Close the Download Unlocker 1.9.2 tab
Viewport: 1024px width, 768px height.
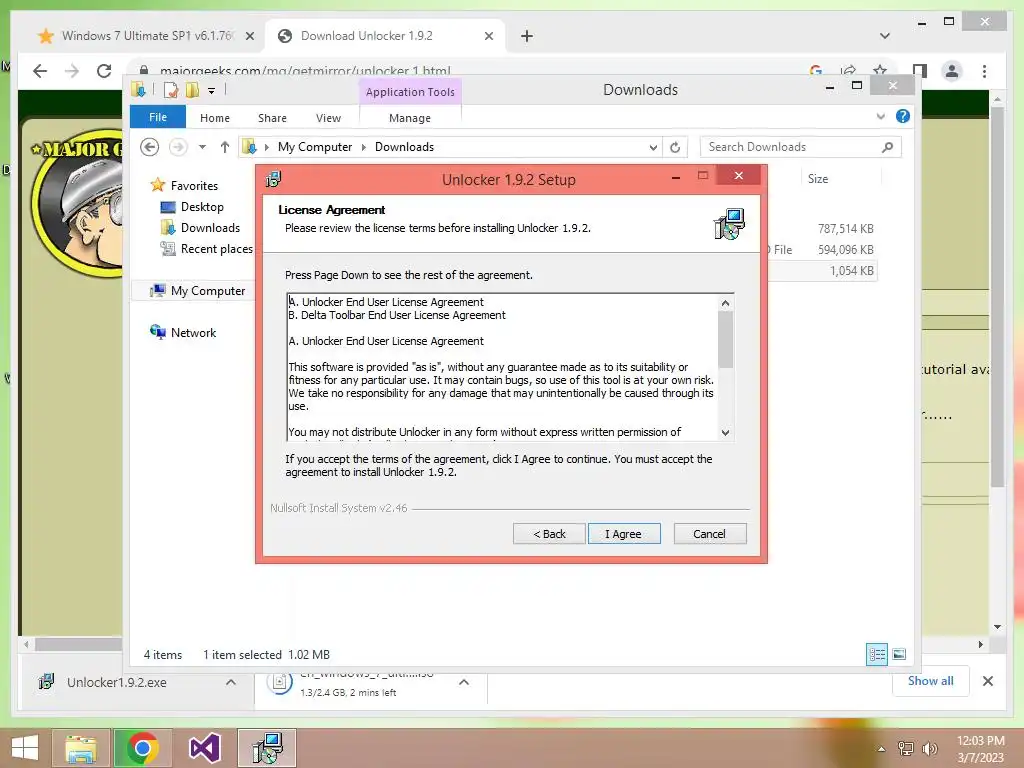click(488, 37)
